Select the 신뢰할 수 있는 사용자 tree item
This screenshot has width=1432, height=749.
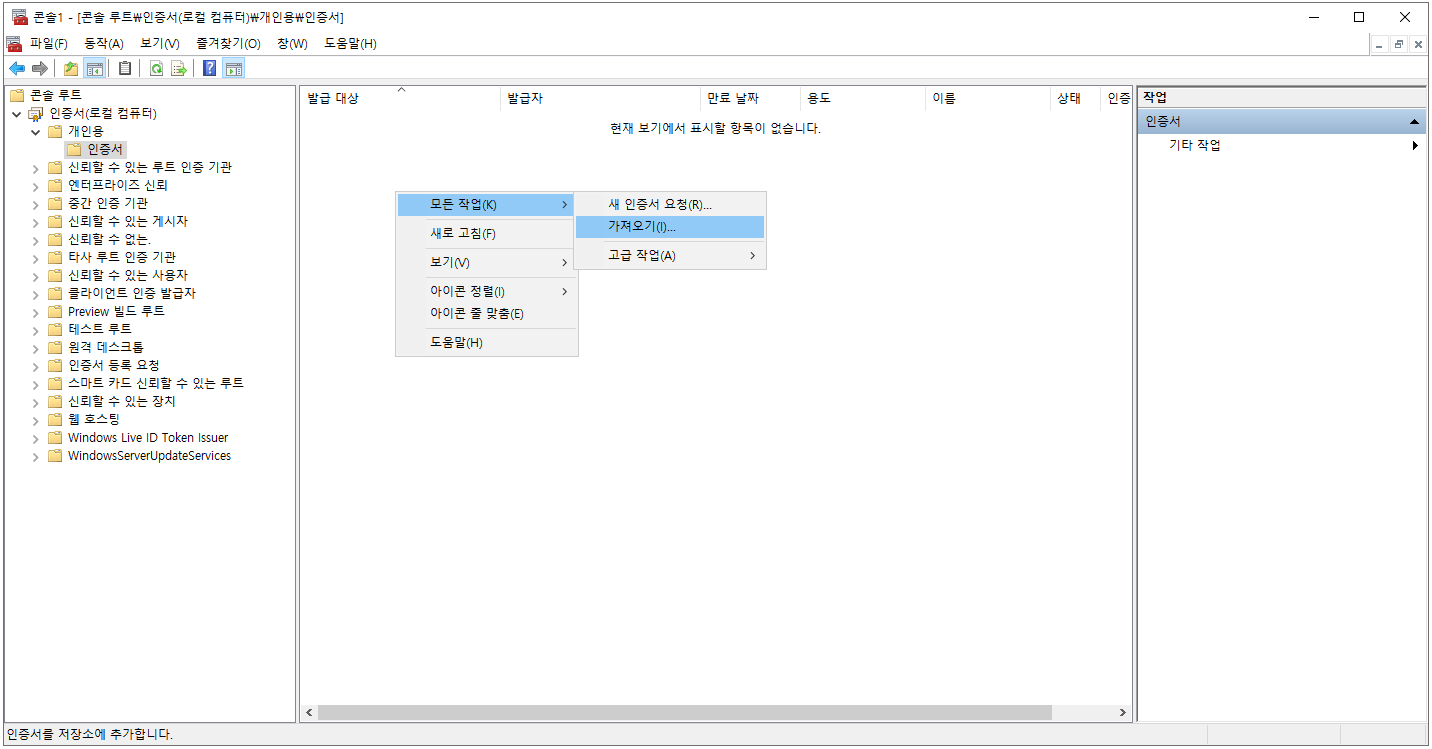click(128, 275)
